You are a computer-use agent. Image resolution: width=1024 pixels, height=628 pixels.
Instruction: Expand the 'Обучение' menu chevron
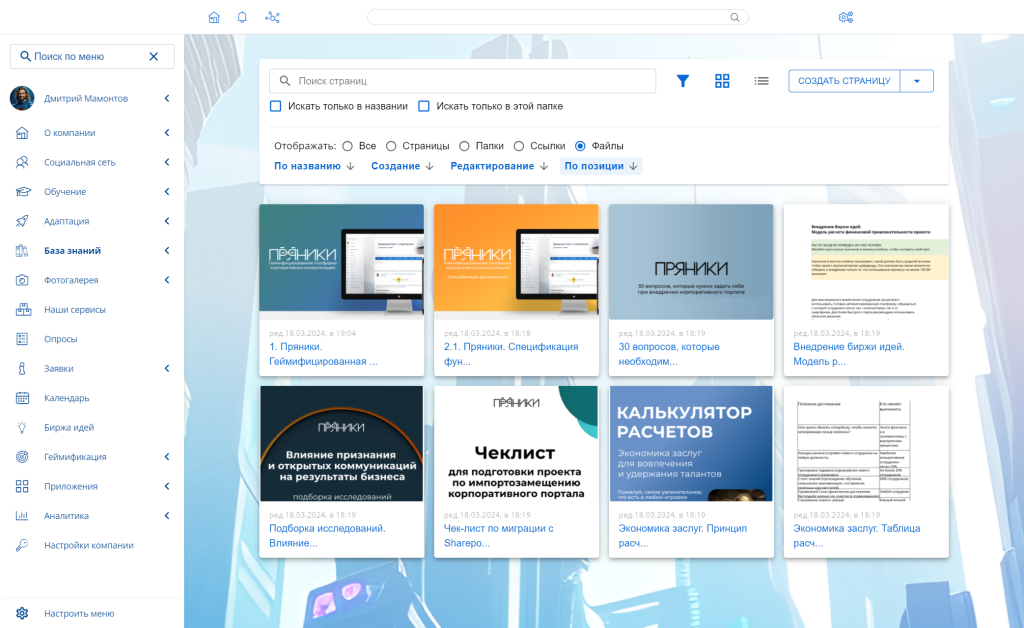click(x=166, y=192)
